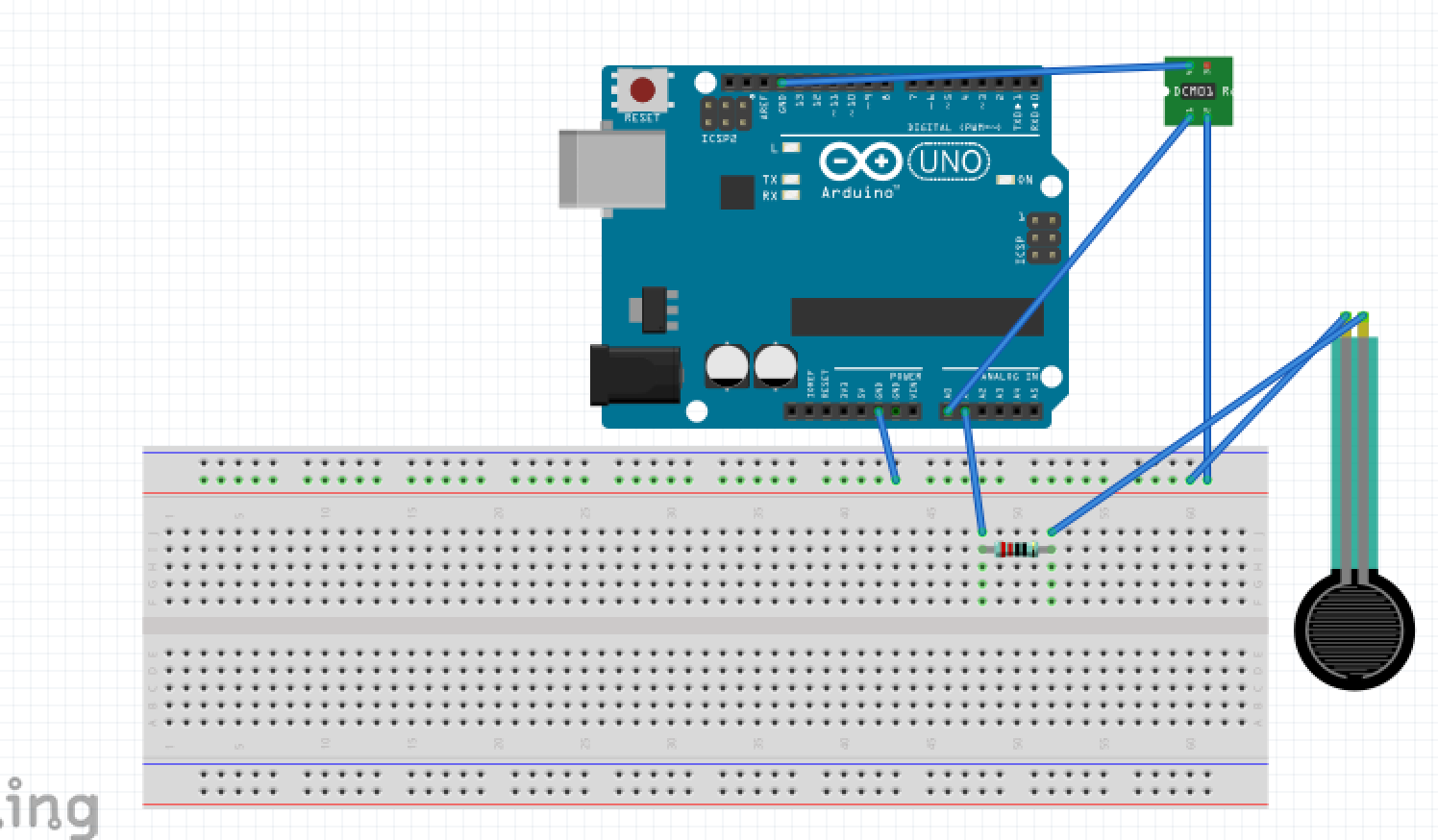1438x840 pixels.
Task: Select the resistor placed on the breadboard
Action: pos(1017,548)
